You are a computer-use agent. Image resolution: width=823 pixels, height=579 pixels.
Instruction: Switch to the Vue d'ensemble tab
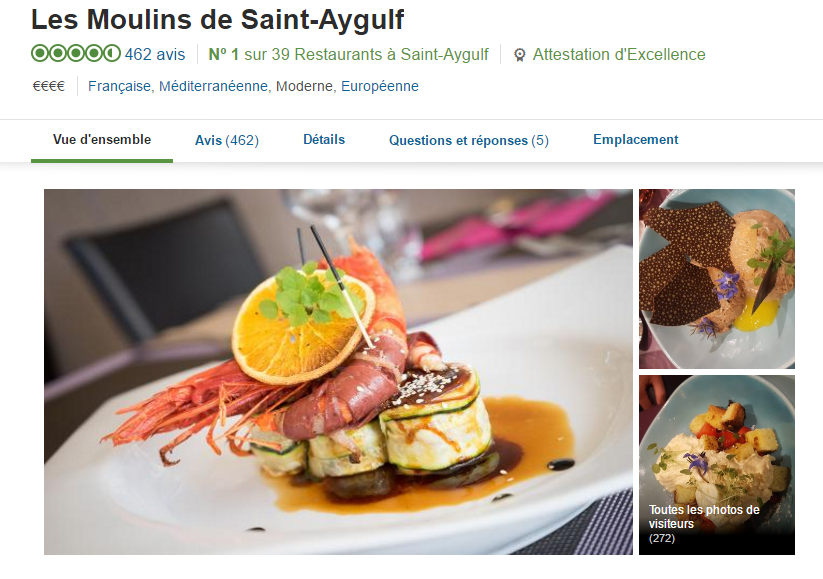[102, 140]
